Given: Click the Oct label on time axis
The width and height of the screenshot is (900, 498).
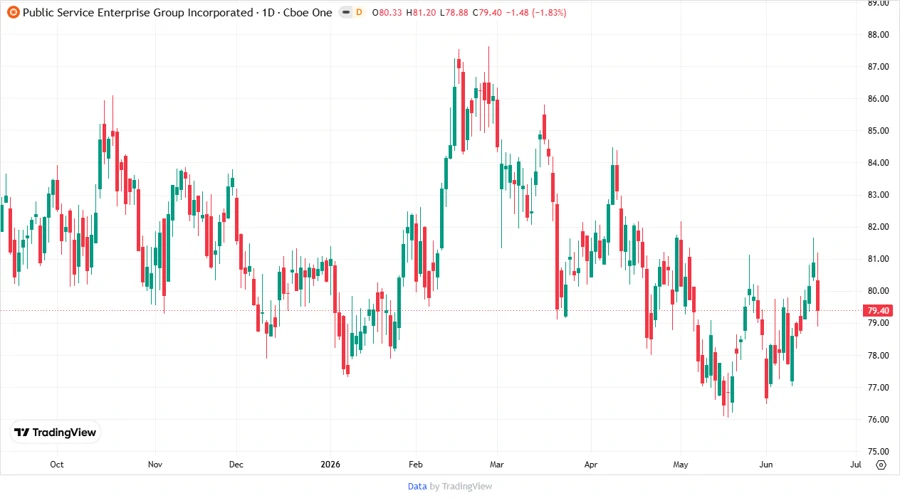Looking at the screenshot, I should (x=57, y=465).
